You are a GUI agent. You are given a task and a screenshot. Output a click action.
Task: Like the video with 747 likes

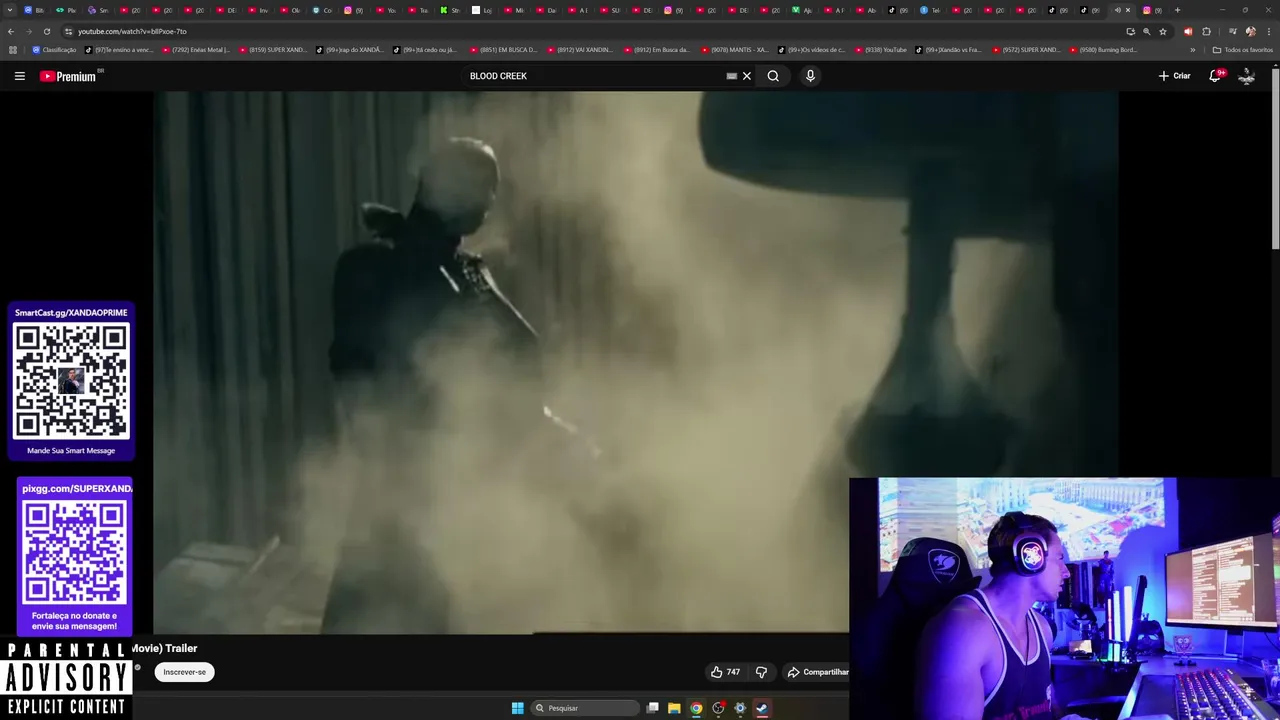coord(725,672)
